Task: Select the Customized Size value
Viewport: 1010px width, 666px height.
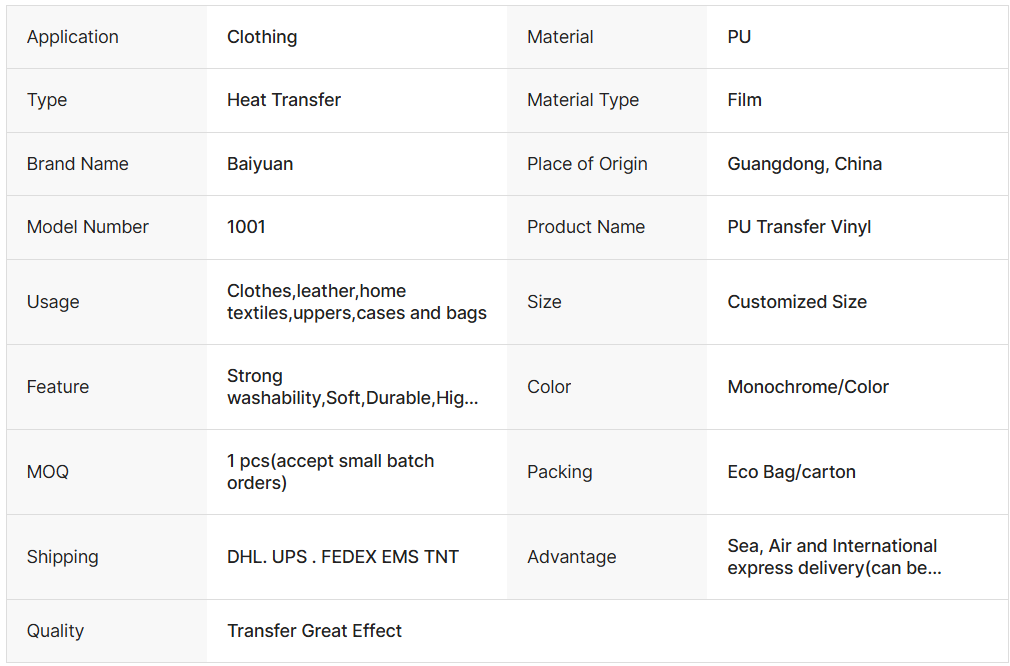Action: (797, 302)
